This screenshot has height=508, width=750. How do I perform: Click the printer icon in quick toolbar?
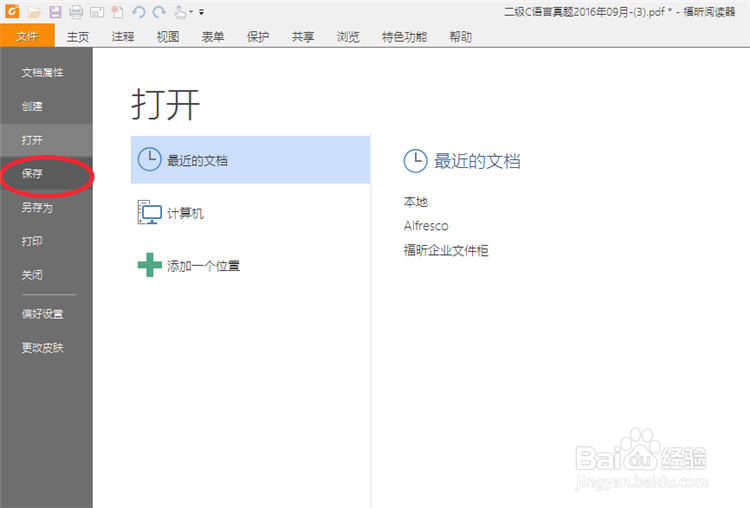pyautogui.click(x=76, y=11)
